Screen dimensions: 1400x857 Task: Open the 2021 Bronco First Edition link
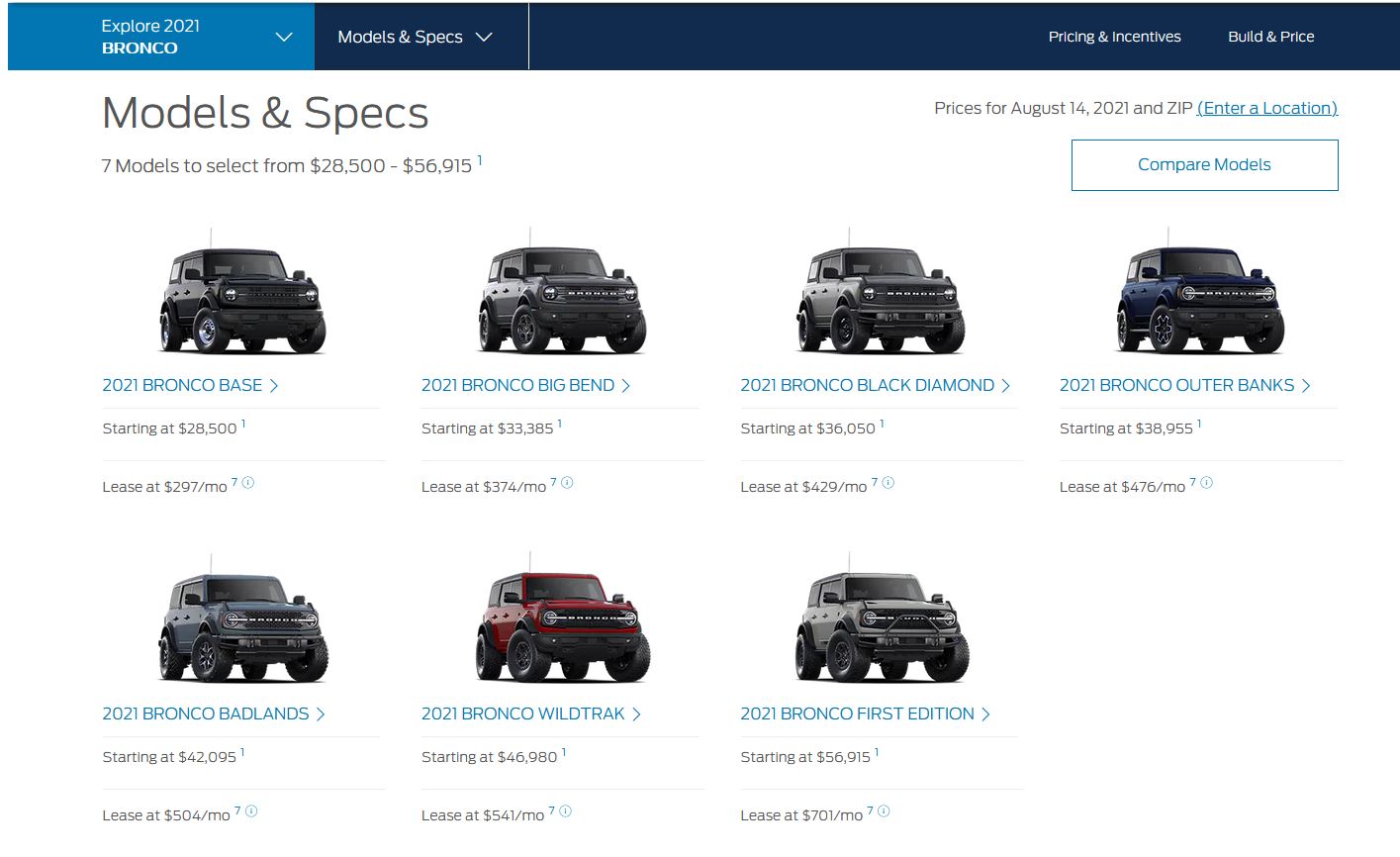click(x=866, y=714)
